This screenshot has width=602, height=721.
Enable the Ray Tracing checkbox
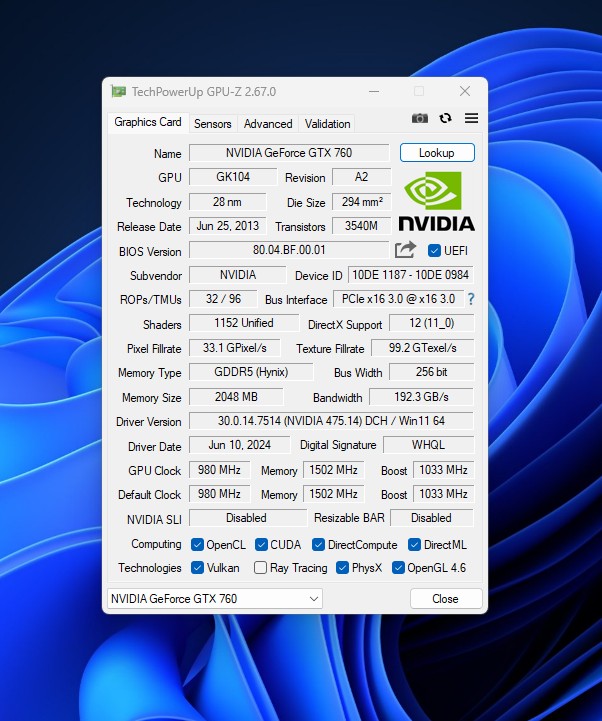(x=261, y=568)
